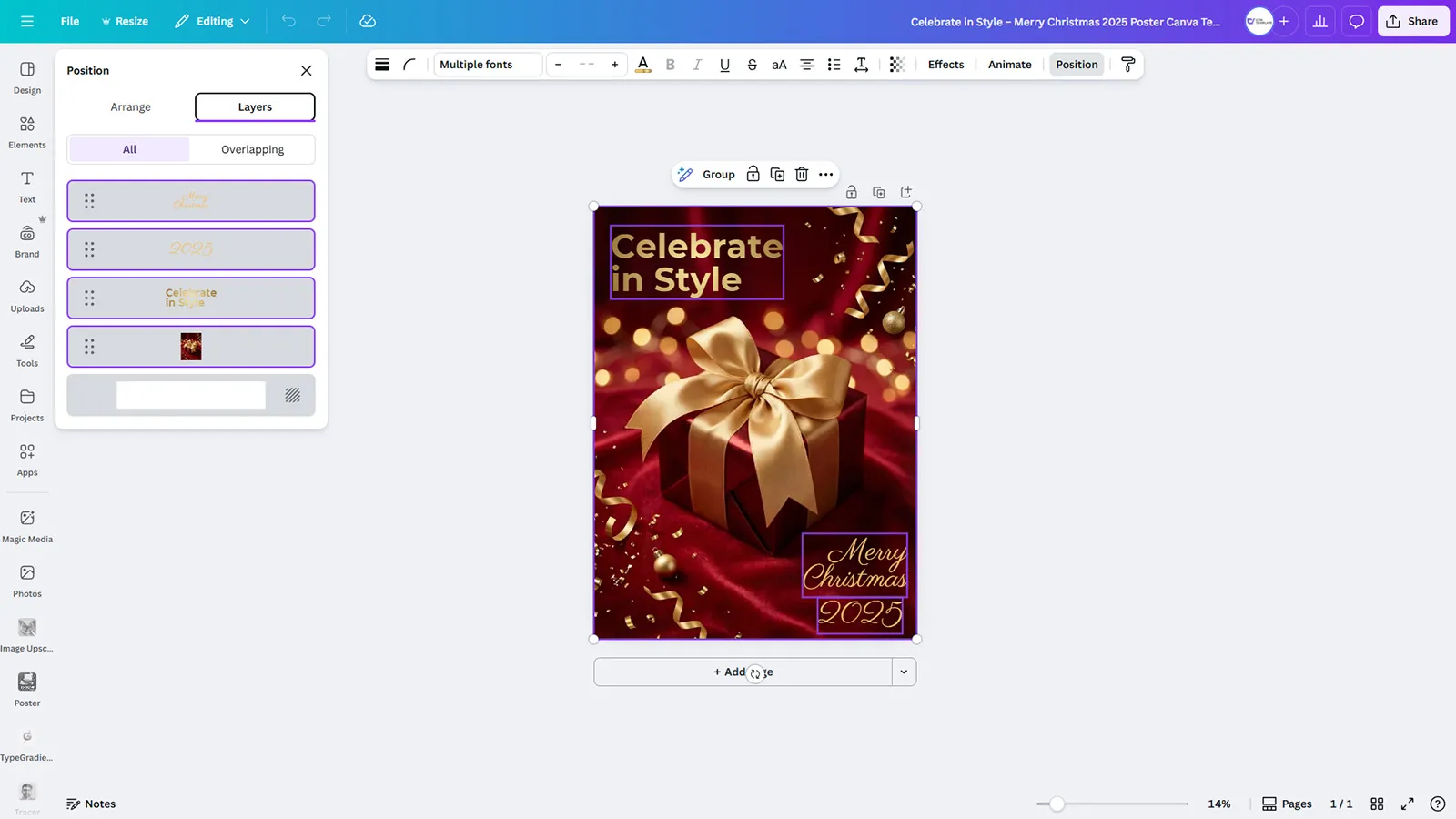Switch to the Arrange tab
Image resolution: width=1456 pixels, height=819 pixels.
pyautogui.click(x=130, y=106)
